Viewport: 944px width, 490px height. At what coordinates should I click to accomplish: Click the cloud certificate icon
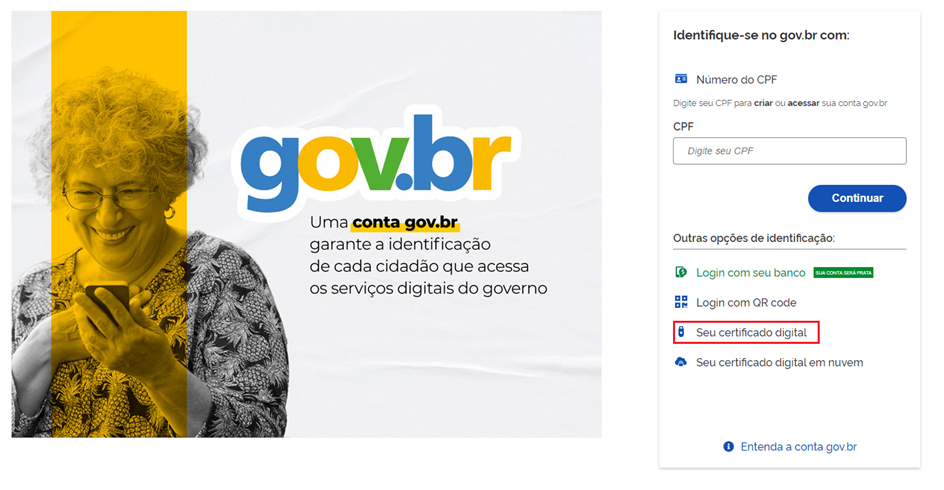pos(681,362)
